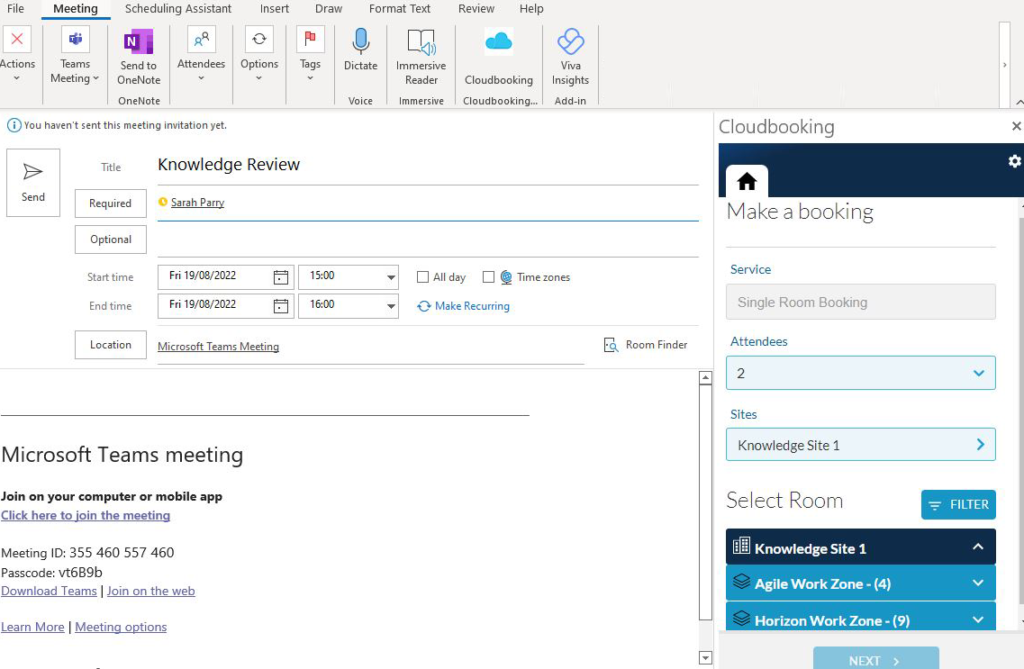Click the info icon on the unsent notice
This screenshot has height=669, width=1024.
tap(13, 125)
